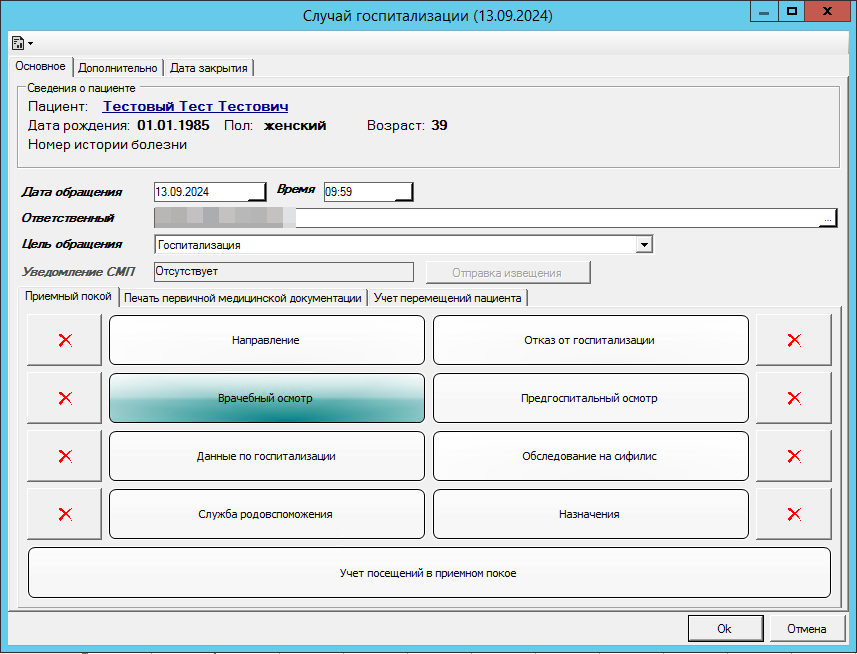857x654 pixels.
Task: Click red X beside Предгоспитальный осмотр
Action: point(794,398)
